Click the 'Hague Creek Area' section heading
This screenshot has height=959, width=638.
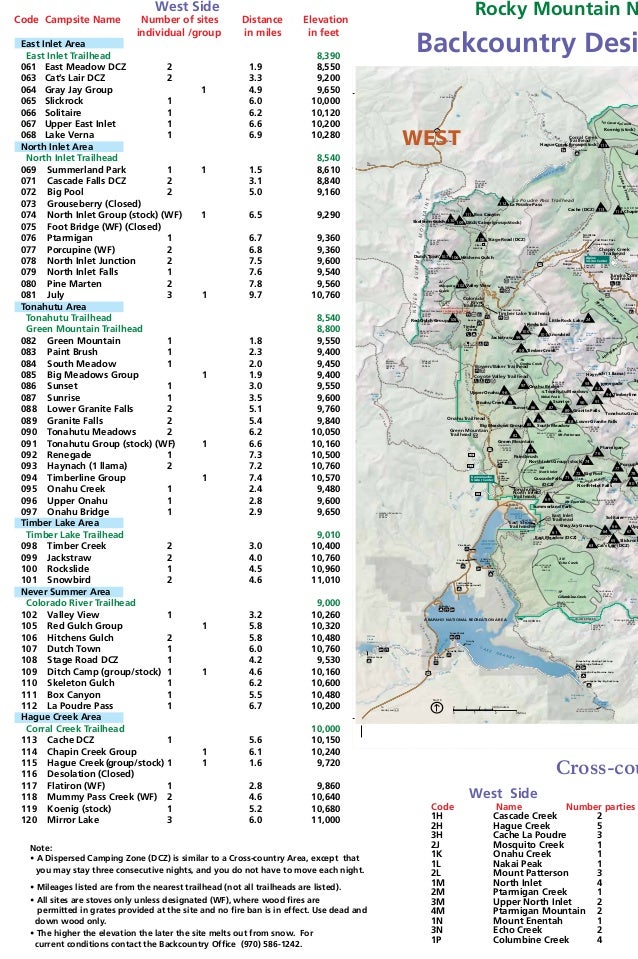(x=69, y=717)
